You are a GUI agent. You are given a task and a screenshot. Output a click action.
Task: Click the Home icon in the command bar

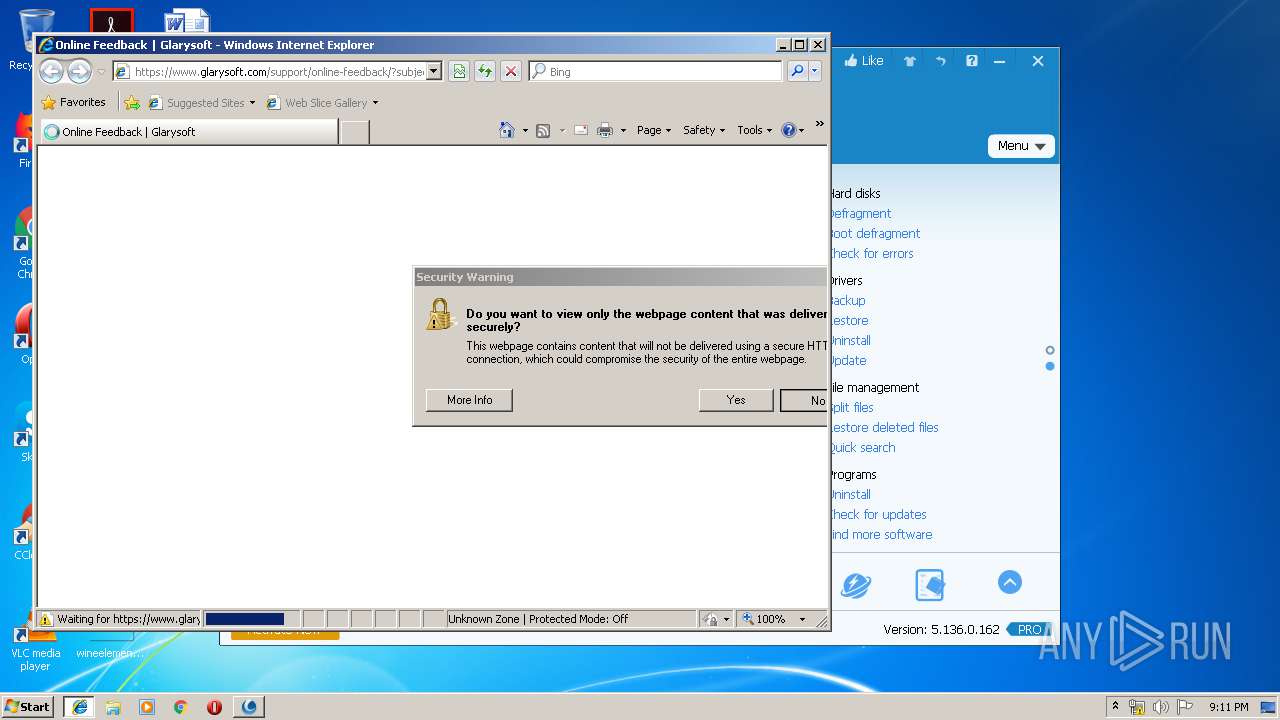[507, 130]
